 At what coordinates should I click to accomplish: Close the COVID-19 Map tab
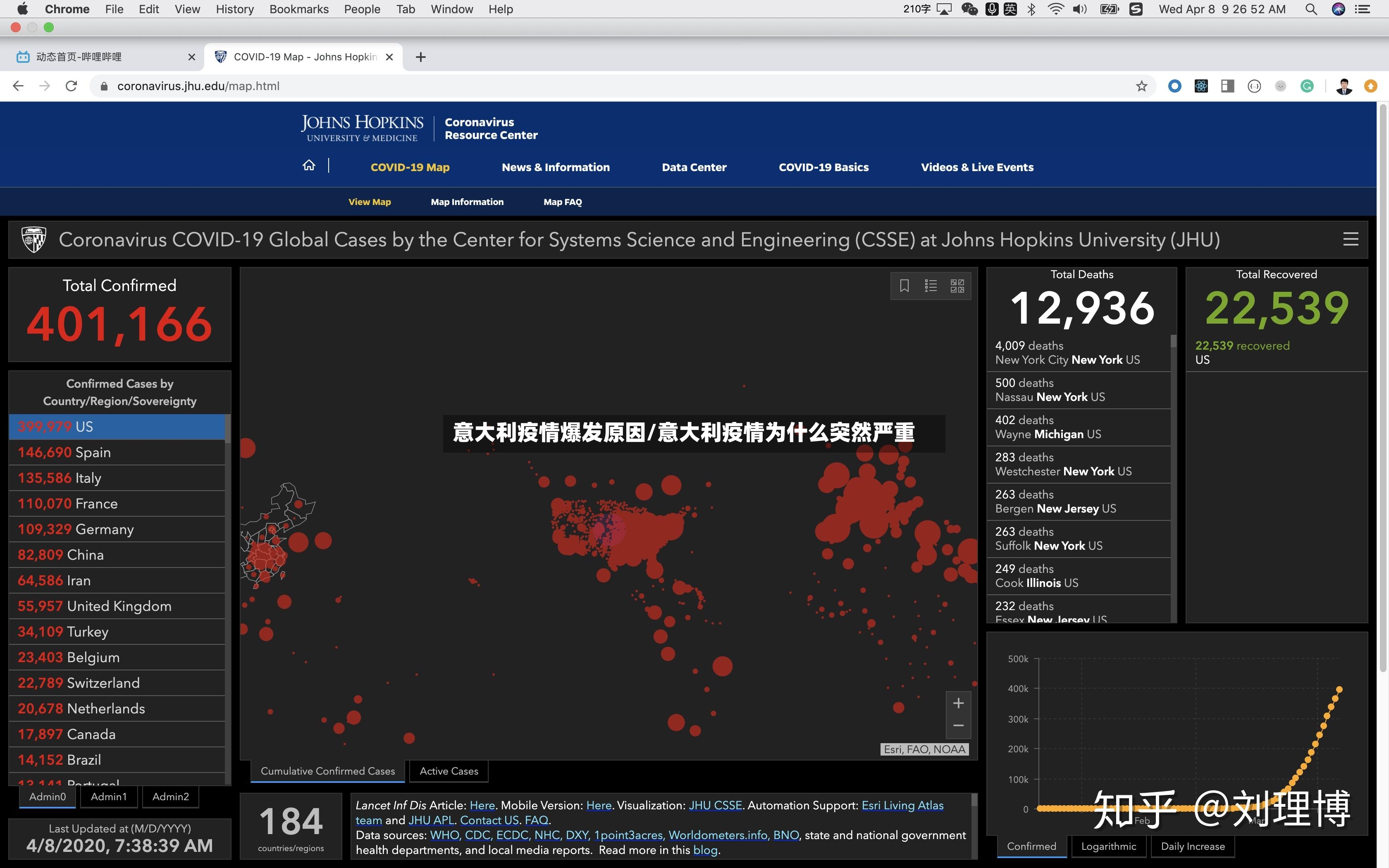click(x=389, y=57)
